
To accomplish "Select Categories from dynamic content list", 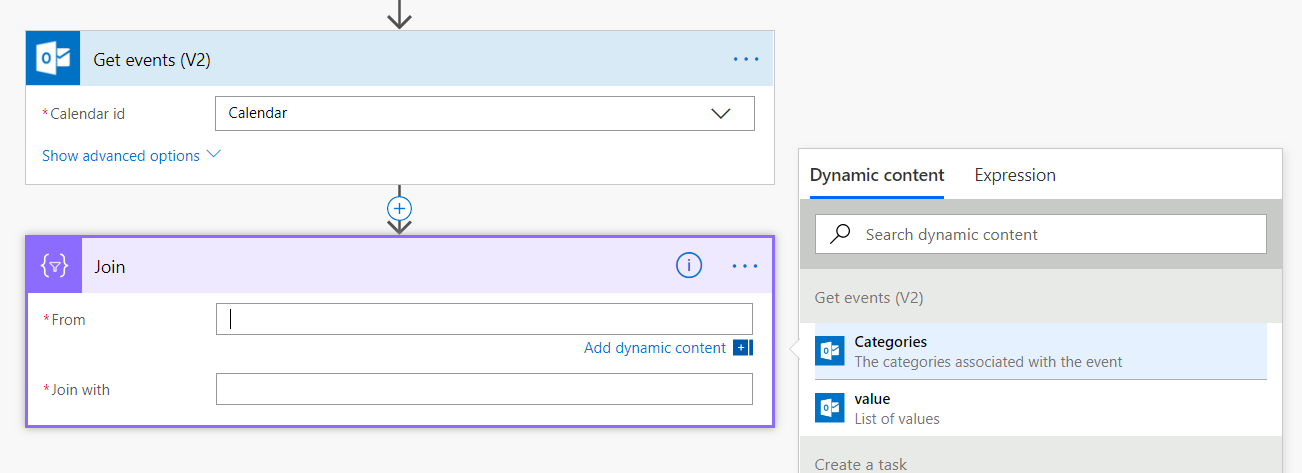I will click(1040, 351).
